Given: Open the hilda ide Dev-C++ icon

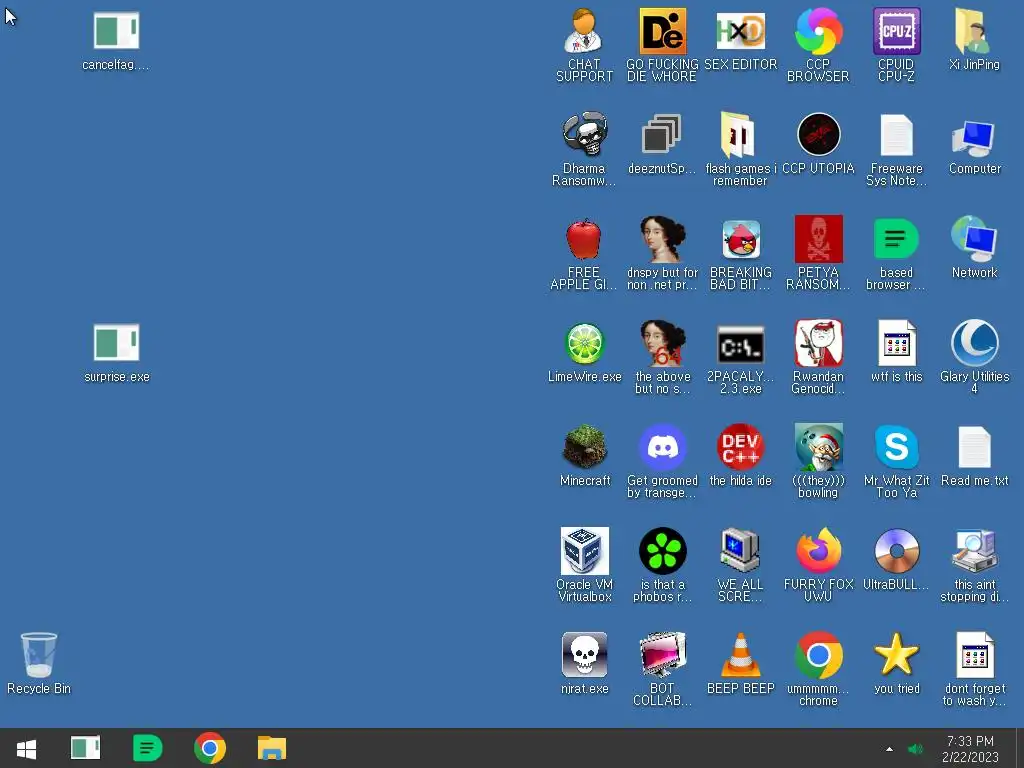Looking at the screenshot, I should pos(741,447).
